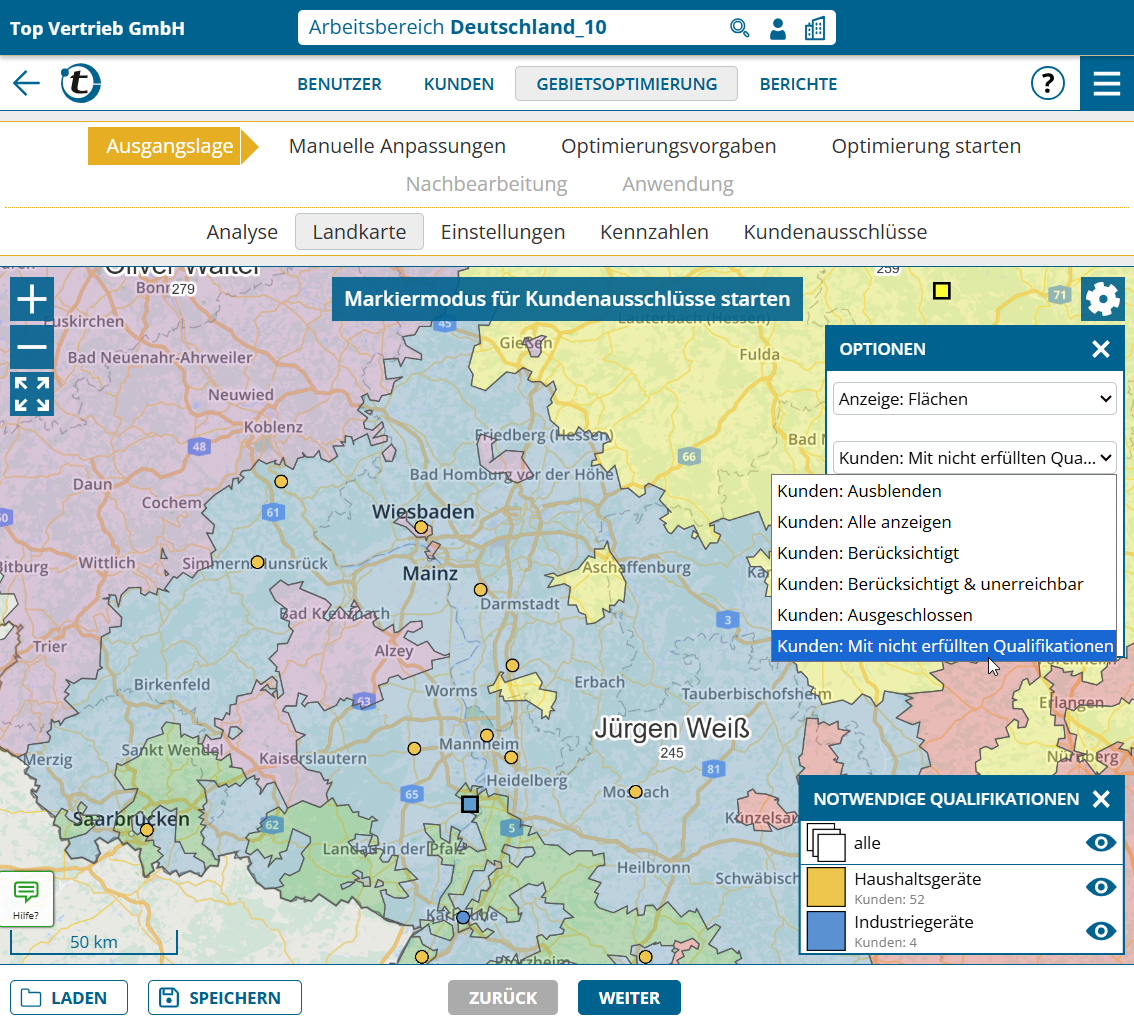The image size is (1134, 1030).
Task: Toggle visibility of Haushaltsgeräte customers
Action: [1100, 887]
